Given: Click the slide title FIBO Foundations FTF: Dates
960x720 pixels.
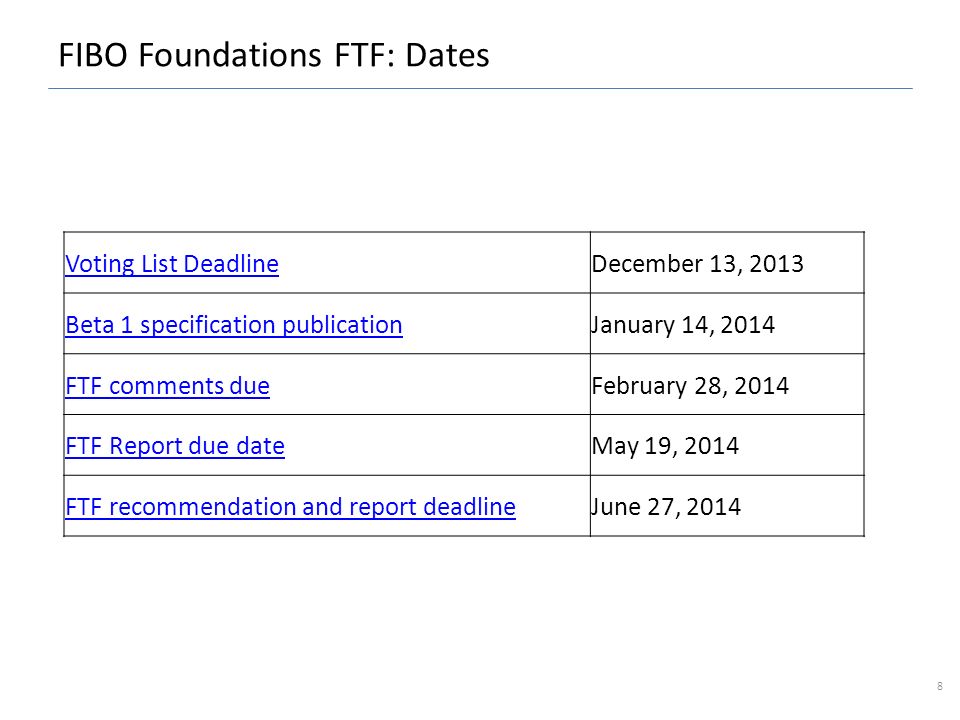Looking at the screenshot, I should point(274,55).
